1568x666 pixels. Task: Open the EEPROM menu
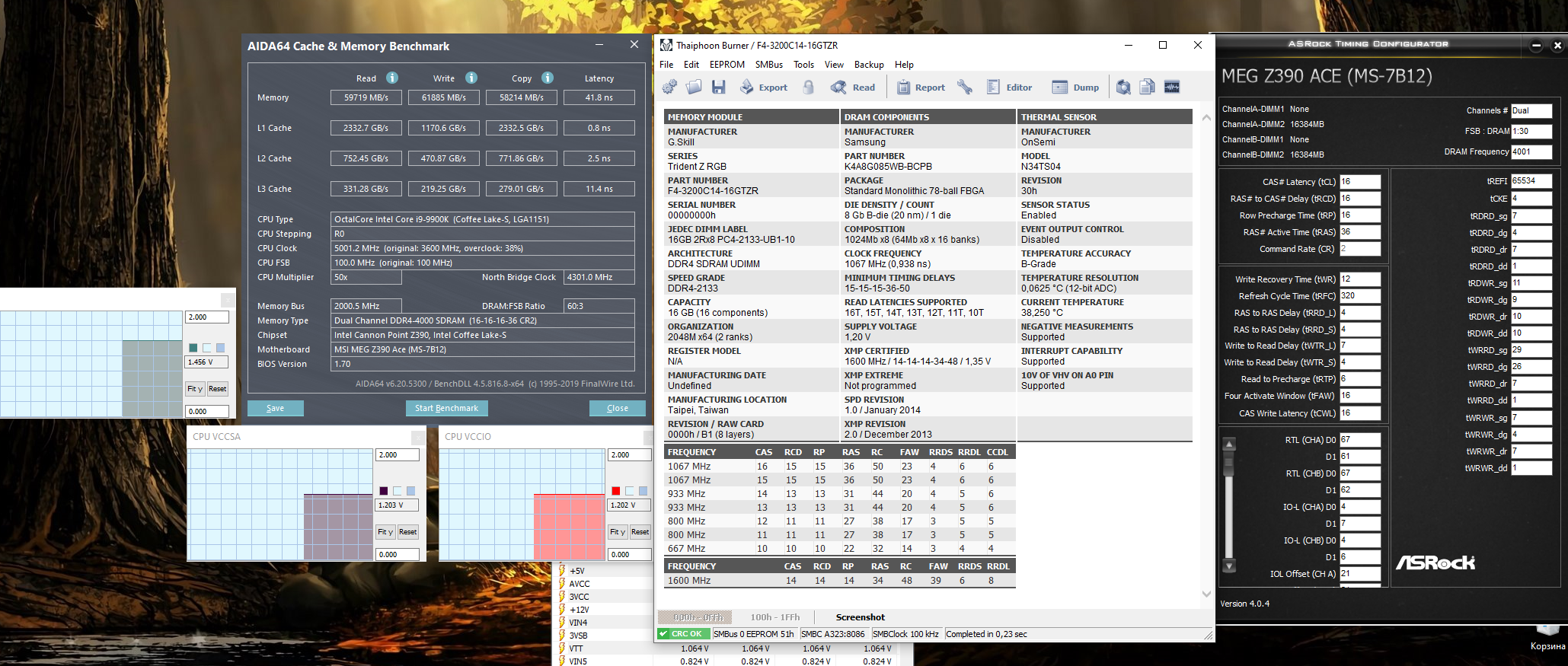pos(727,65)
